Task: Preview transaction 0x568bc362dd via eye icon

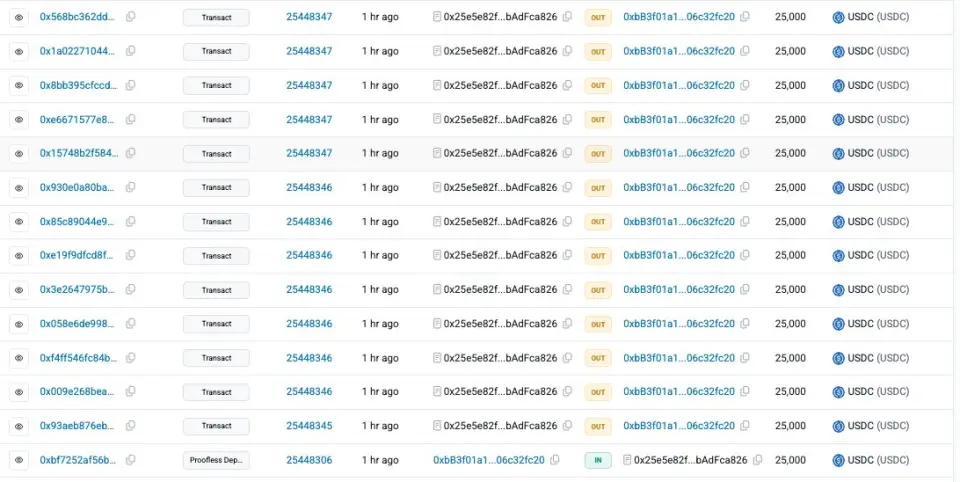Action: [19, 17]
